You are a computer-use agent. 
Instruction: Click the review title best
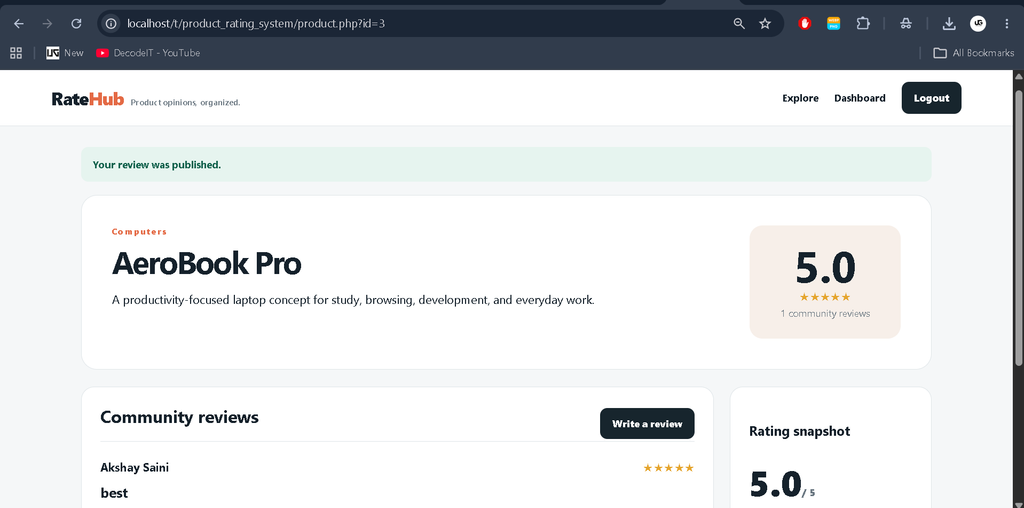click(114, 493)
